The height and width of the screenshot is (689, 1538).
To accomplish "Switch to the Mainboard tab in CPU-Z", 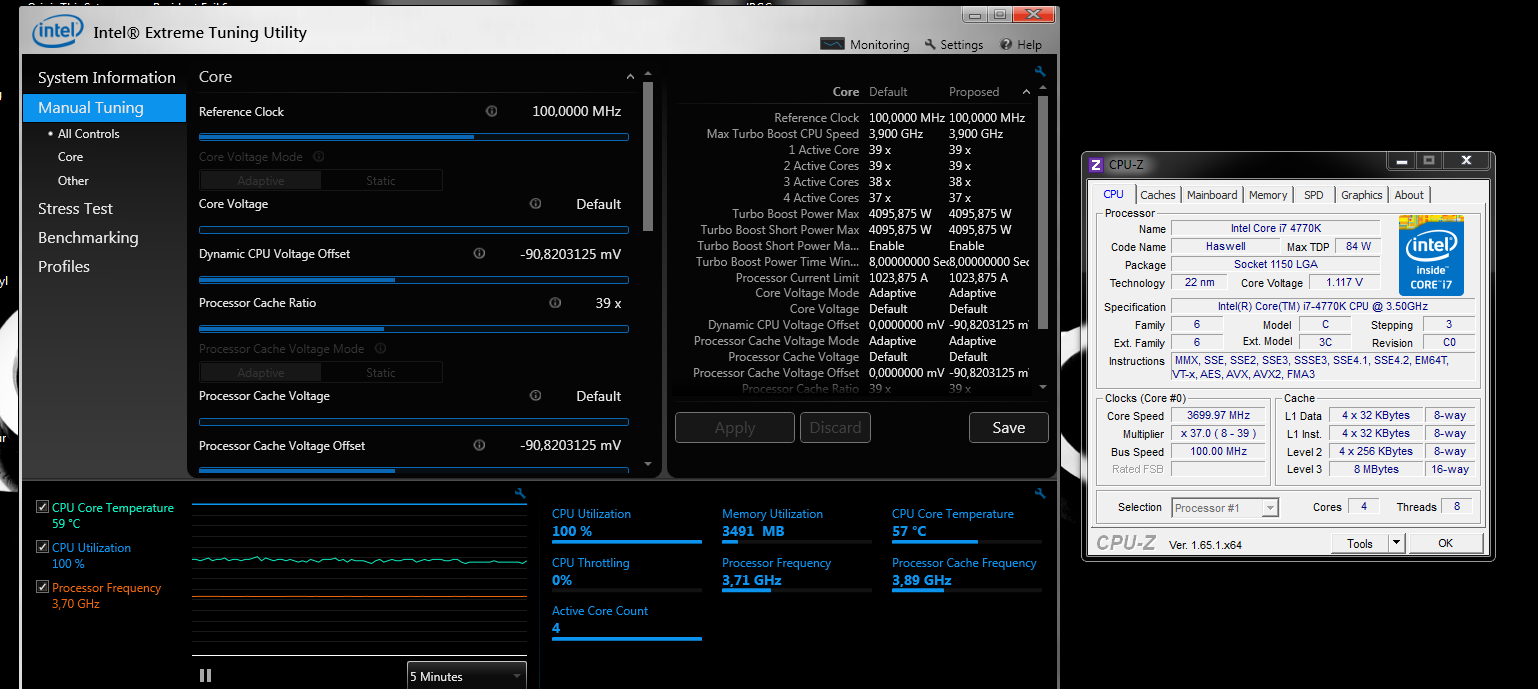I will pos(1212,195).
